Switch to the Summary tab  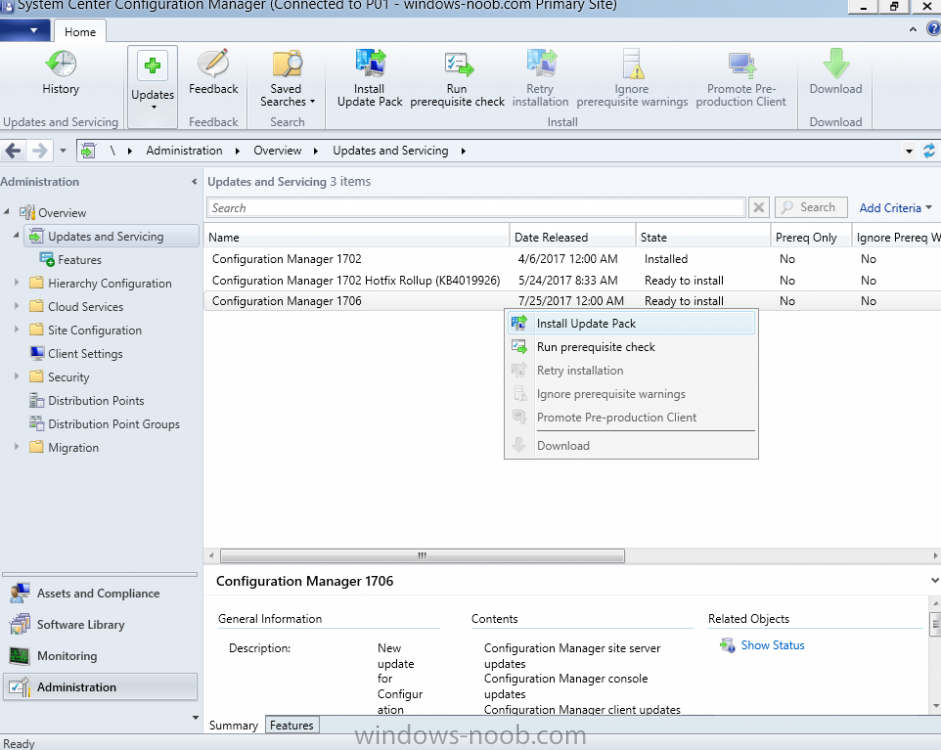tap(233, 725)
